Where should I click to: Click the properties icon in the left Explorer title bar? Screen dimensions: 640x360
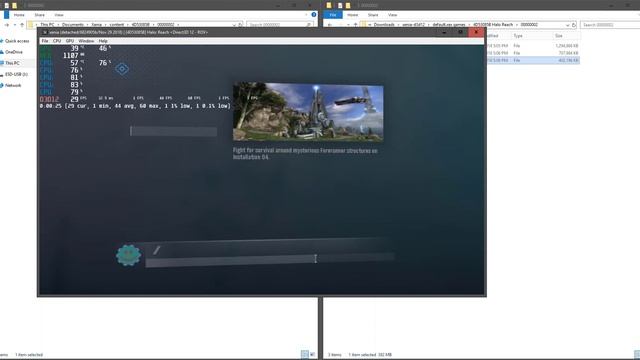pyautogui.click(x=7, y=5)
